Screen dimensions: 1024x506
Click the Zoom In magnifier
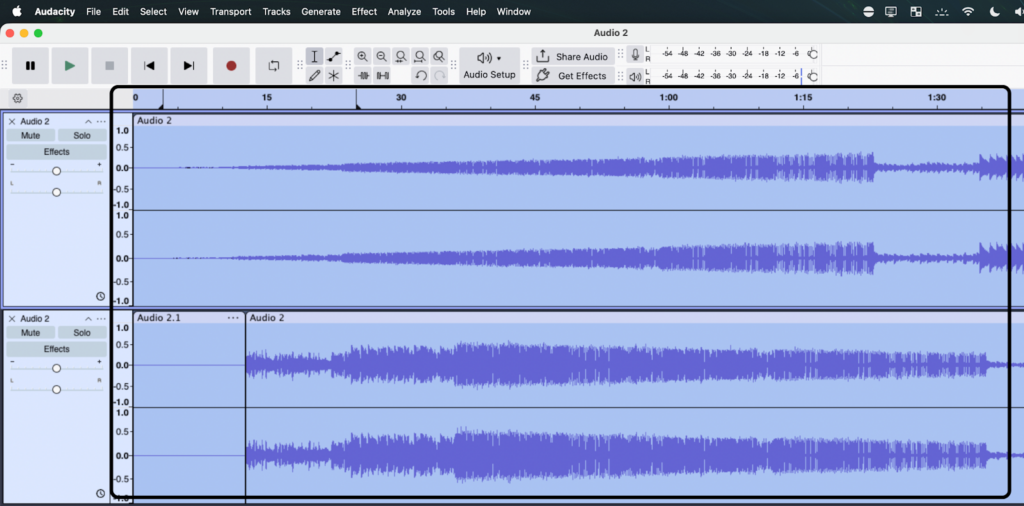pos(362,57)
